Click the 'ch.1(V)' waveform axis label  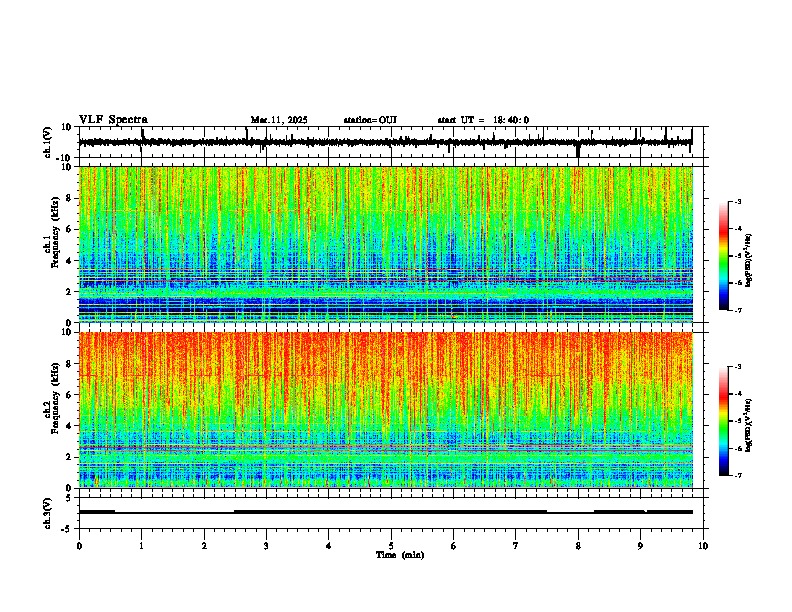[x=48, y=142]
